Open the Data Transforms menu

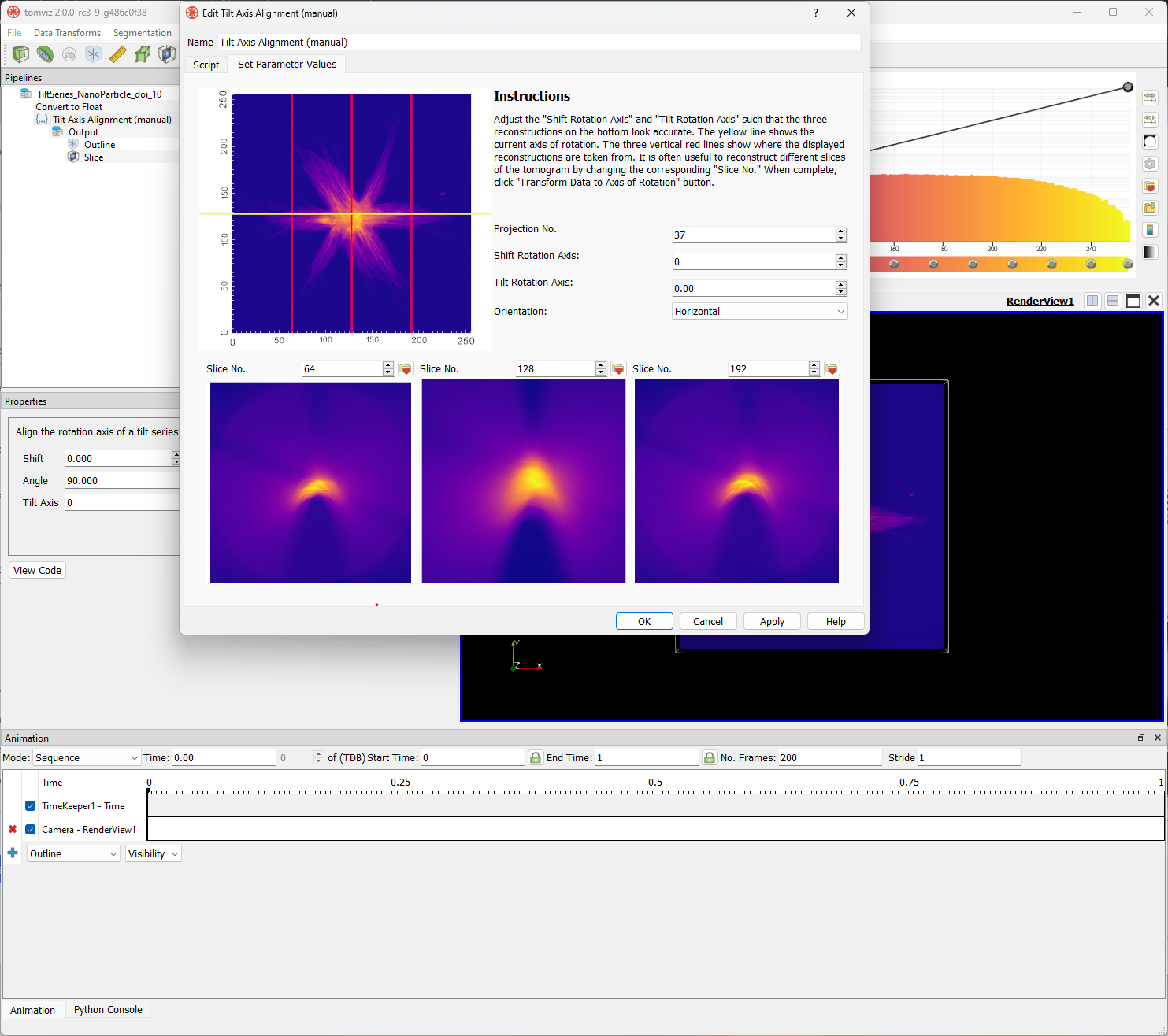[67, 32]
